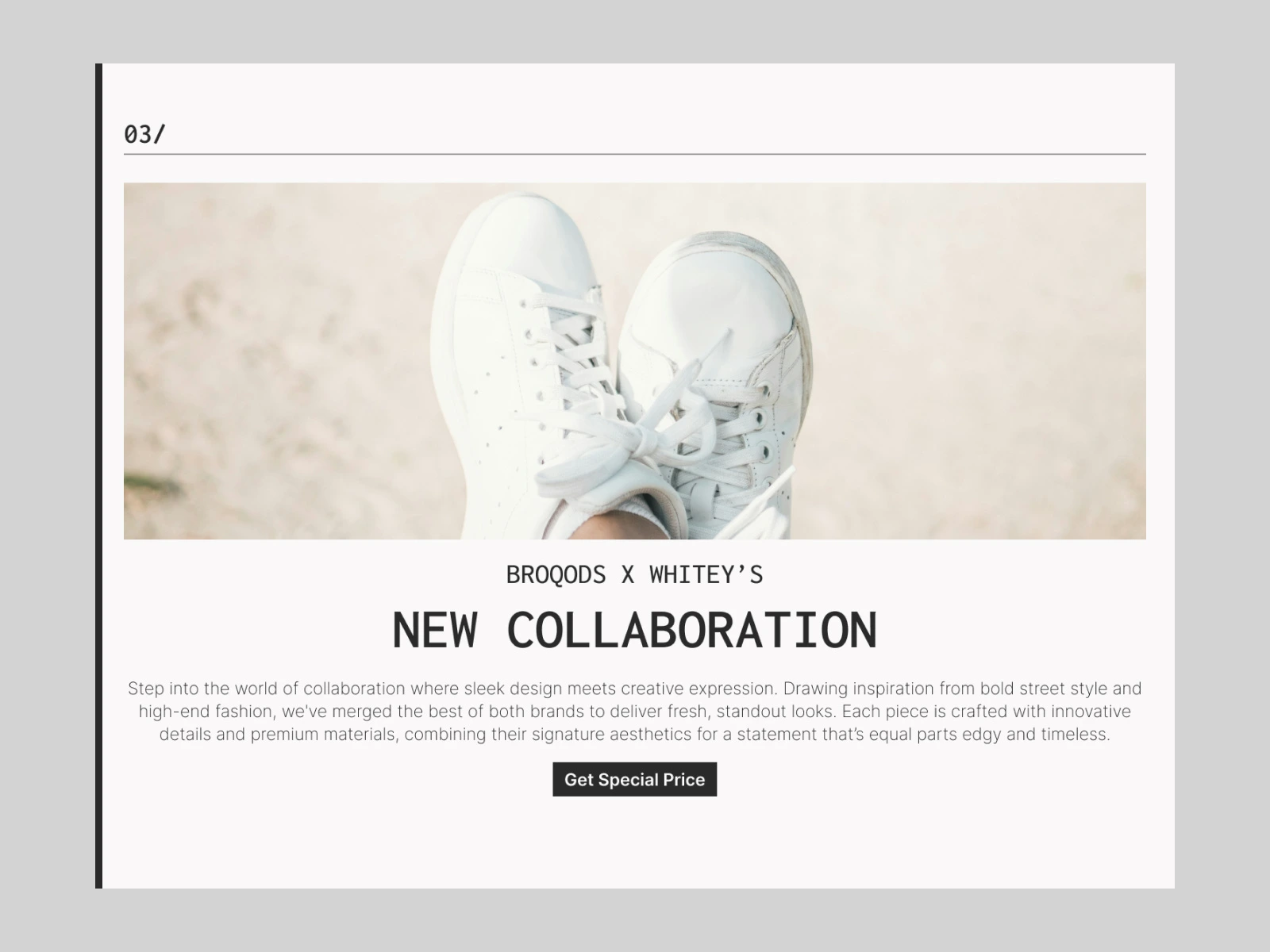
Task: Click the 03/ section number
Action: click(x=144, y=134)
